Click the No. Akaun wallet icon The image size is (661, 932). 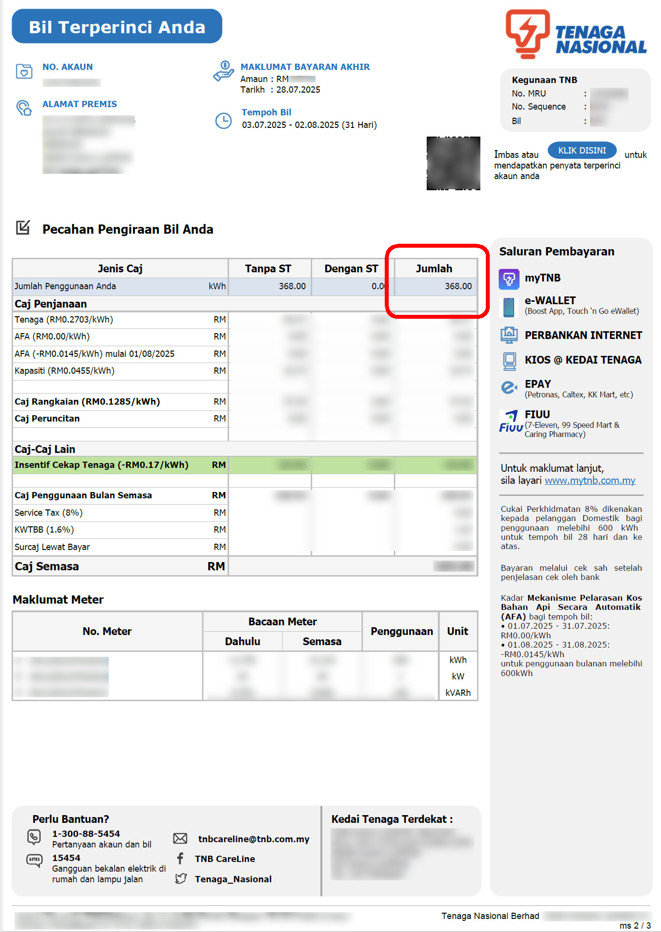pyautogui.click(x=24, y=71)
